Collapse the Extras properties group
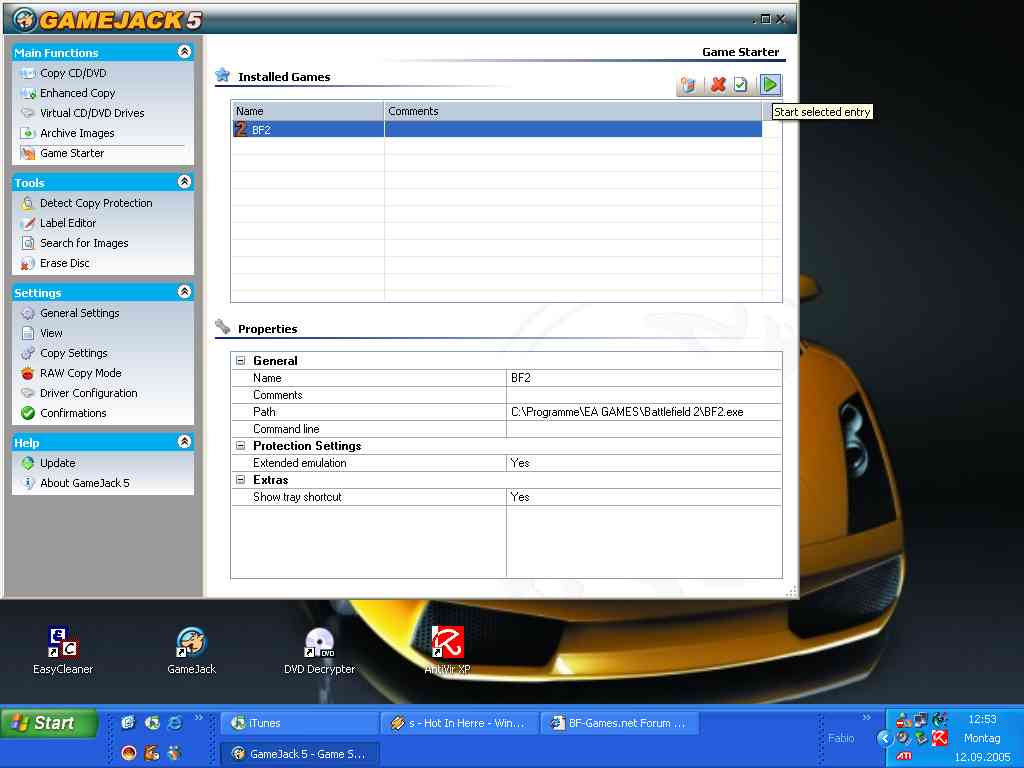The image size is (1024, 768). [240, 479]
